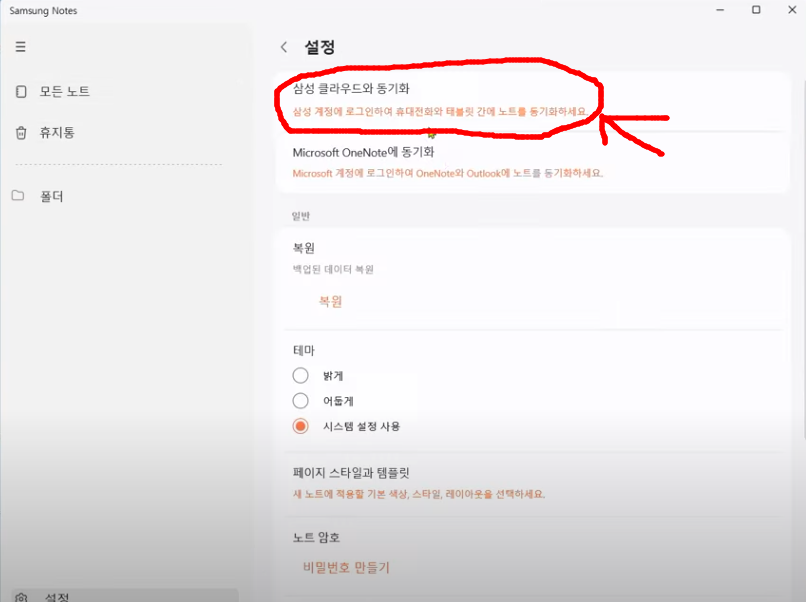Close the Samsung Notes window
Image resolution: width=806 pixels, height=602 pixels.
[x=792, y=10]
